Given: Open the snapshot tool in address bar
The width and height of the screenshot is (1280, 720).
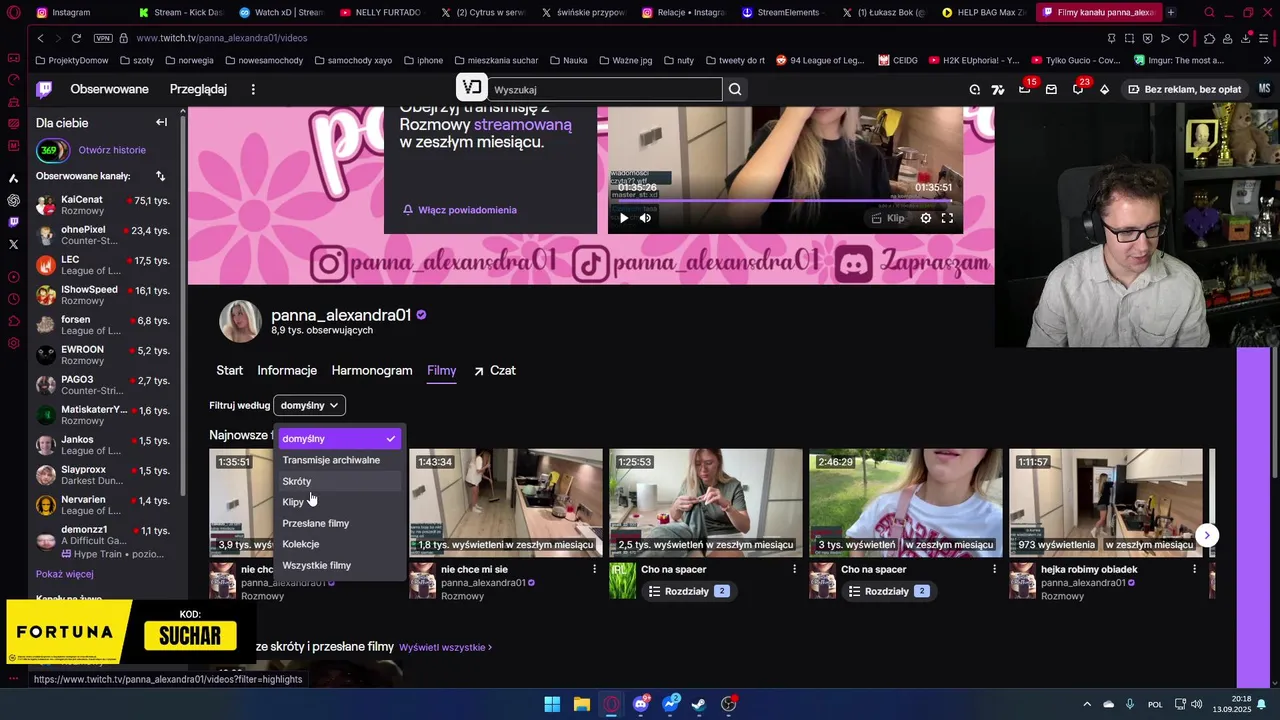Looking at the screenshot, I should pyautogui.click(x=1130, y=38).
